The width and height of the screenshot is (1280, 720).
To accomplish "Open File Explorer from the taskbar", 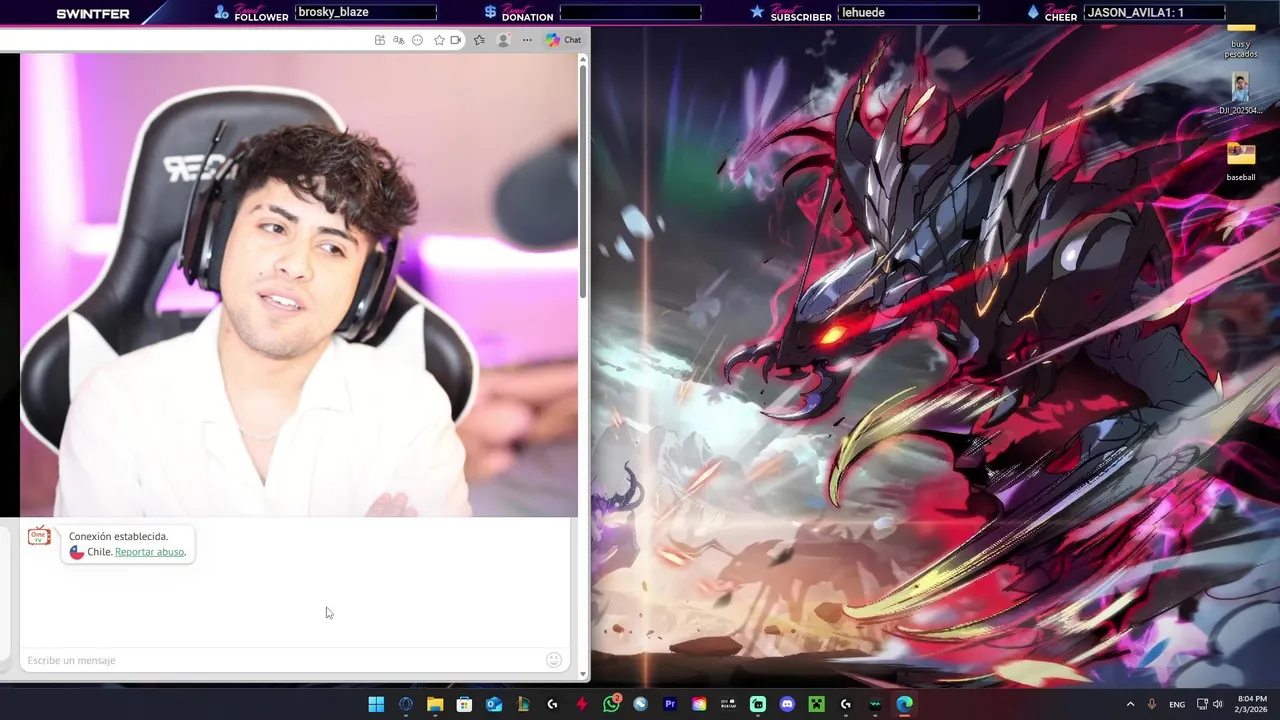I will click(435, 704).
